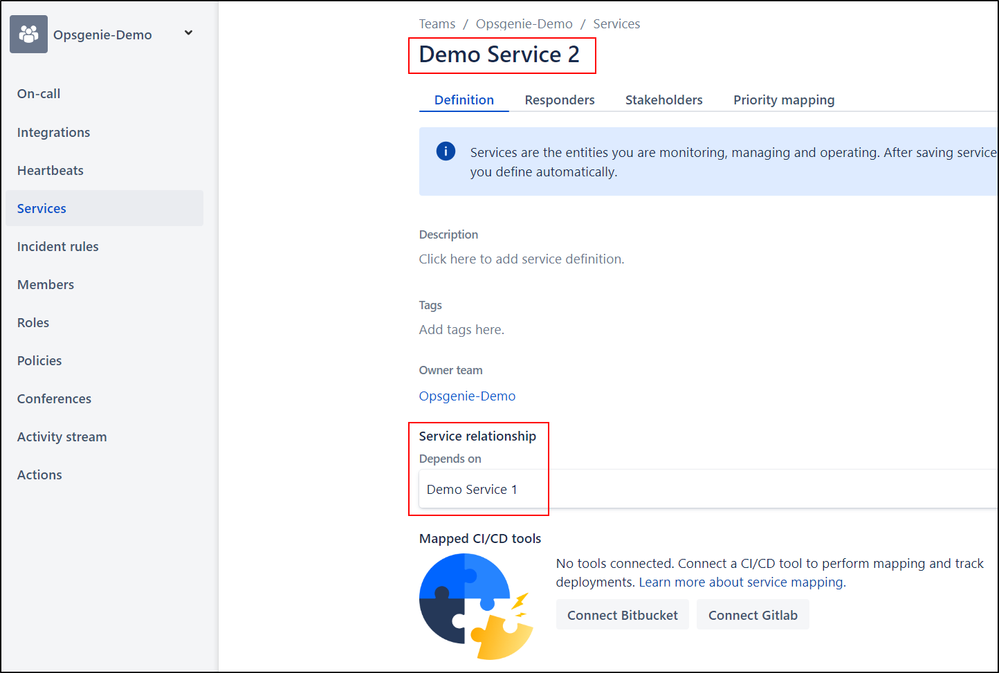Screen dimensions: 999x673
Task: Click the puzzle pieces CI/CD illustration
Action: coord(475,606)
